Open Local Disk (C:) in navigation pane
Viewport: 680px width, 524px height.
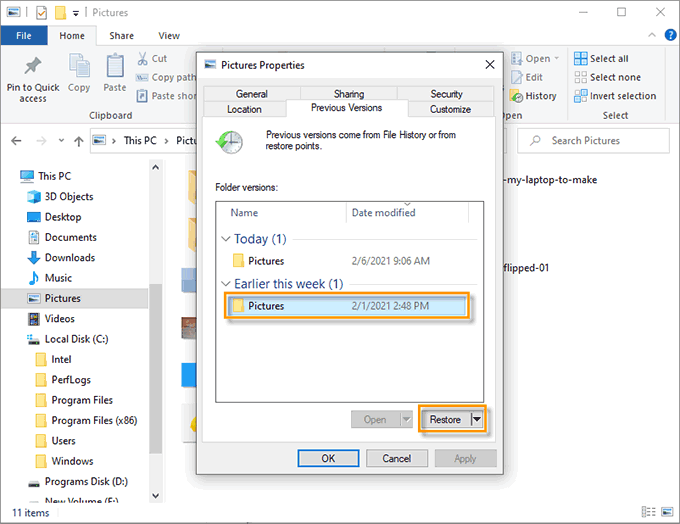[68, 339]
